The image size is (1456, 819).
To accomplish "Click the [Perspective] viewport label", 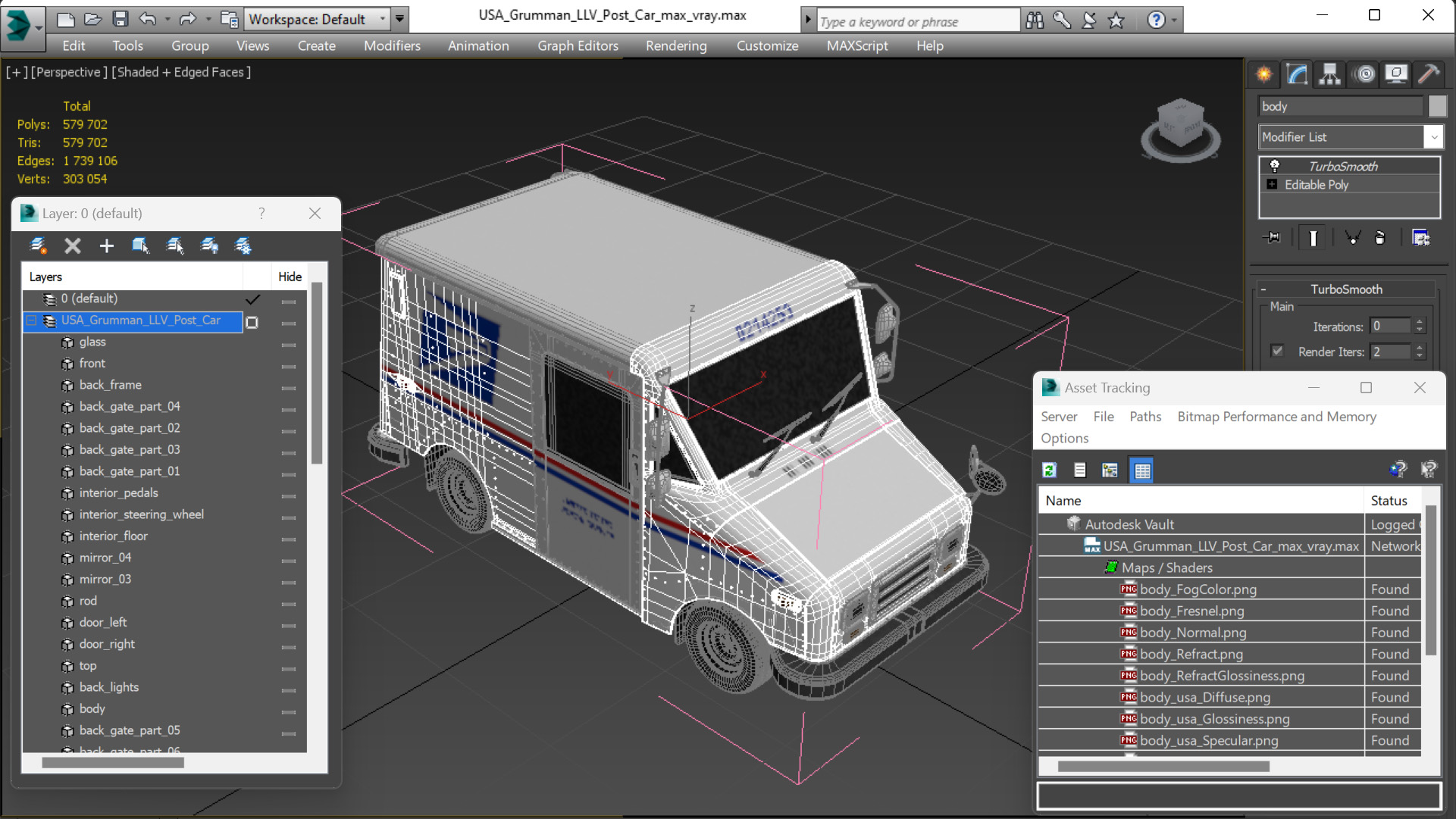I will point(68,72).
